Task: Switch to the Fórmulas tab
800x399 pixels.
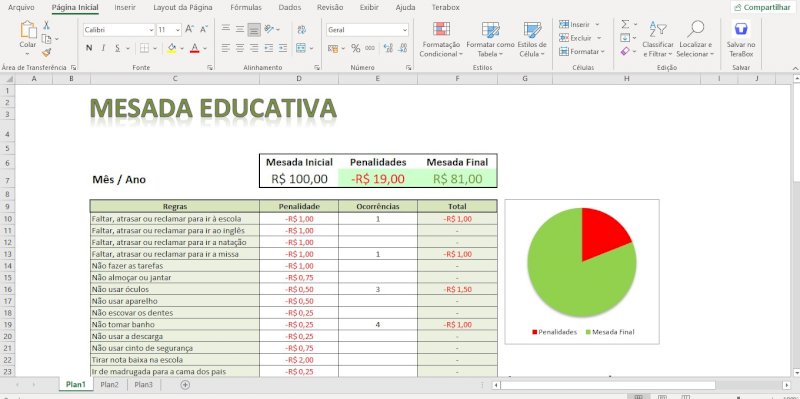Action: tap(246, 8)
